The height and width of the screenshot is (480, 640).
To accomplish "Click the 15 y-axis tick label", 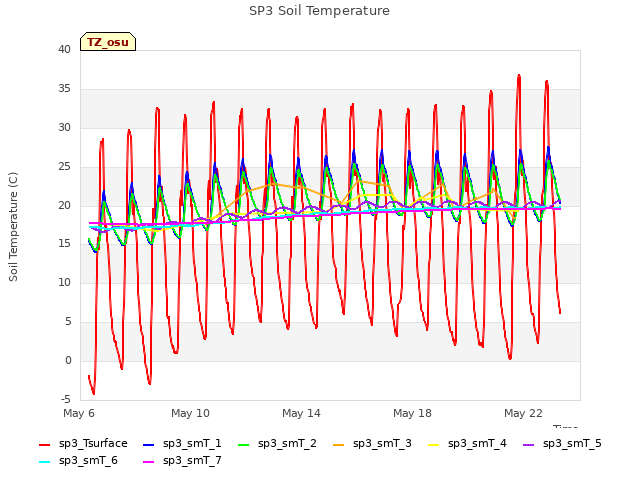I will coord(64,244).
